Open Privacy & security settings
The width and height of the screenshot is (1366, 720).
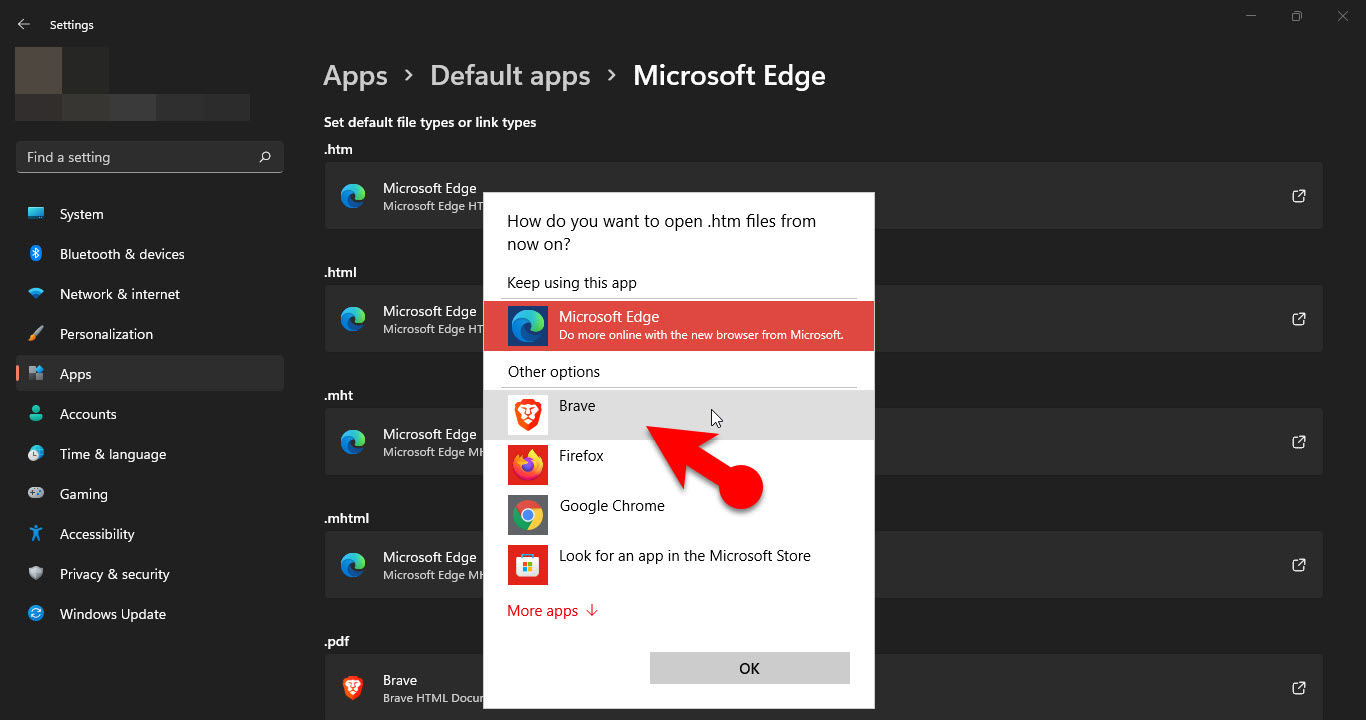[x=150, y=574]
